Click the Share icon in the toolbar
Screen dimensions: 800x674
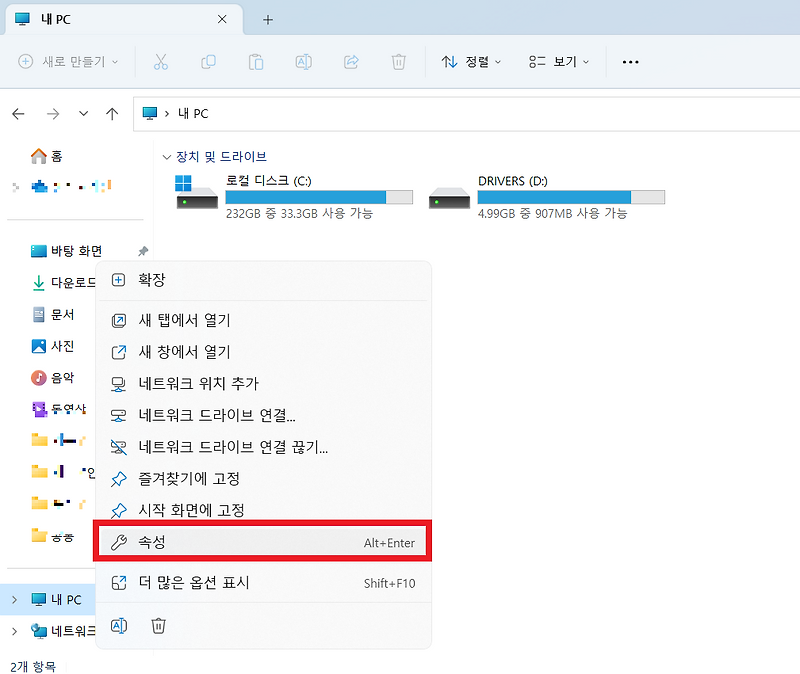coord(351,61)
